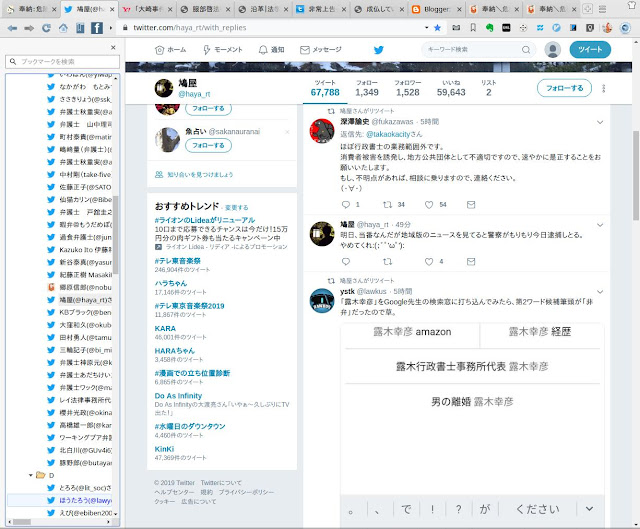Expand the ystk tweet chevron menu
The height and width of the screenshot is (529, 640).
pos(600,292)
